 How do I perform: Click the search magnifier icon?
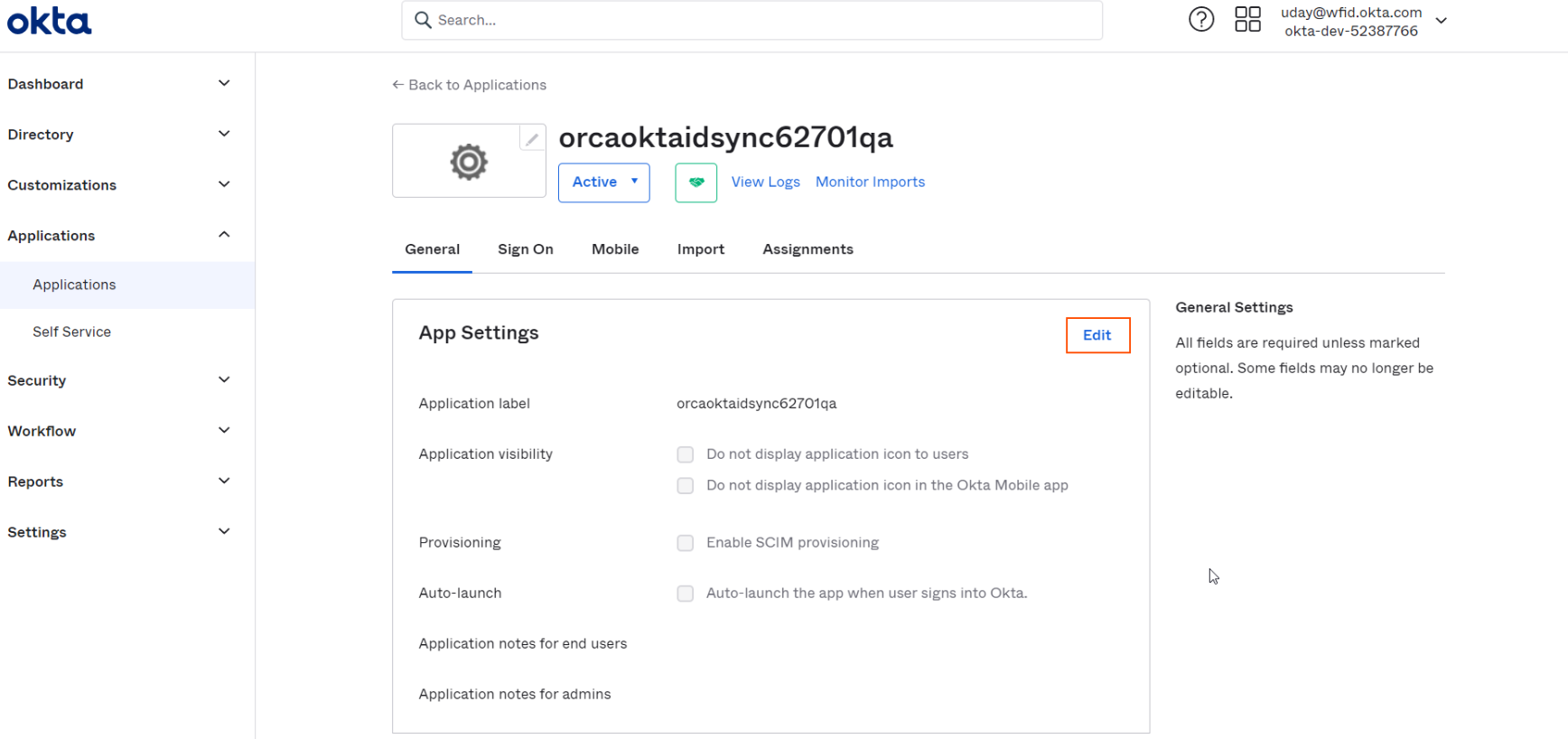click(x=423, y=20)
